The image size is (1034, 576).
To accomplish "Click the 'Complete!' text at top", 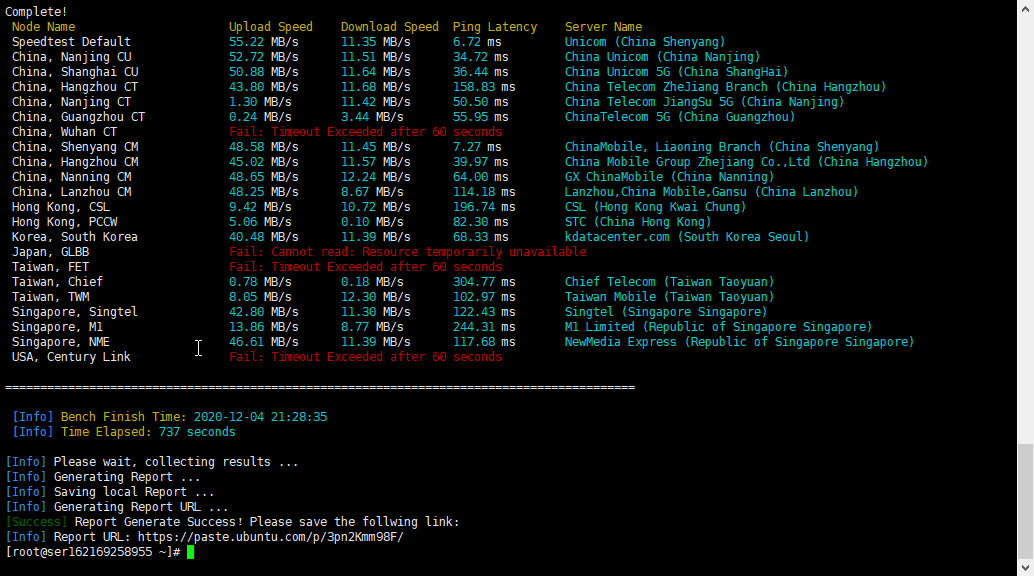I will (x=36, y=12).
